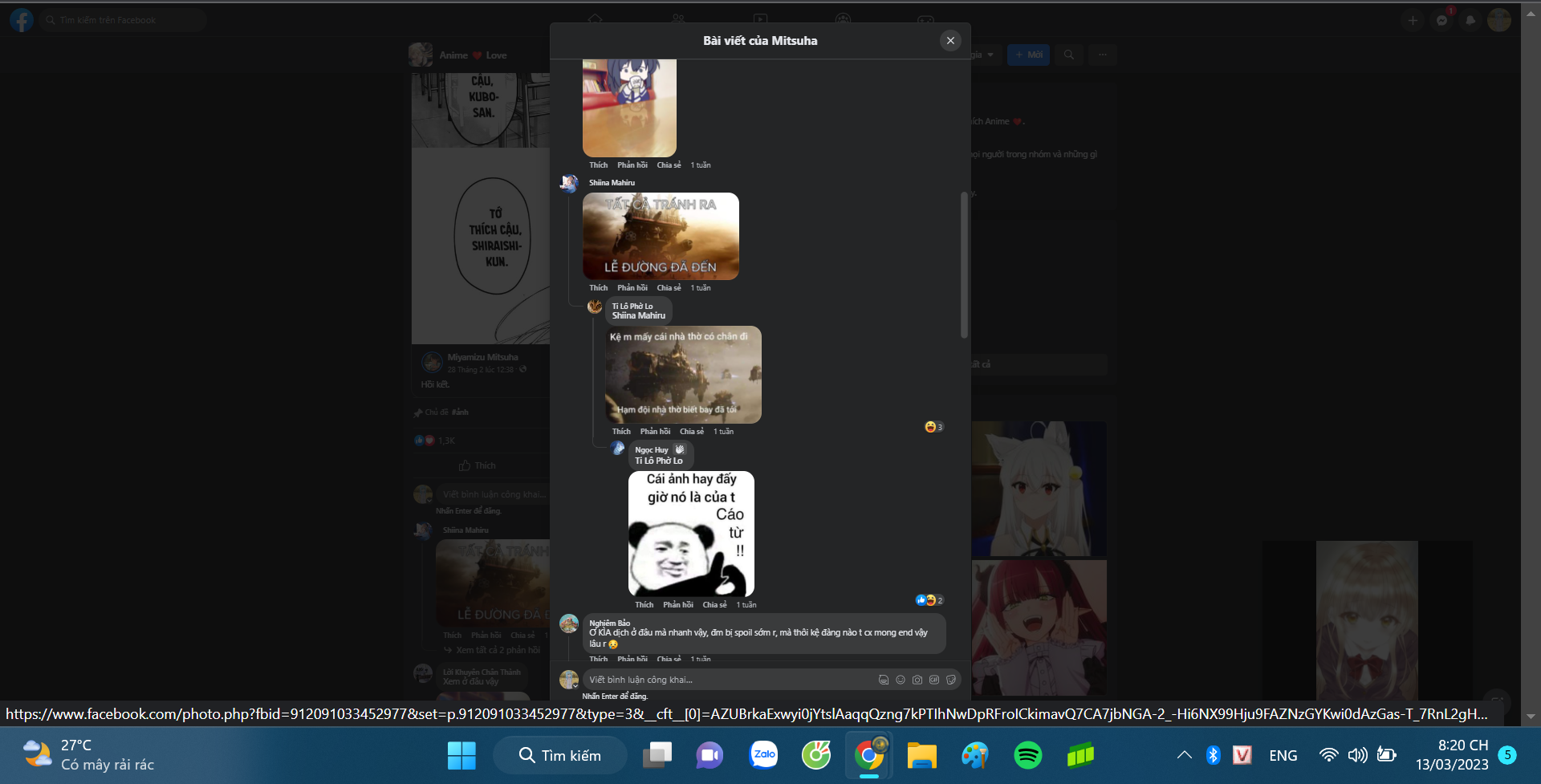Click the comments scrollbar in the dialog

pyautogui.click(x=964, y=265)
